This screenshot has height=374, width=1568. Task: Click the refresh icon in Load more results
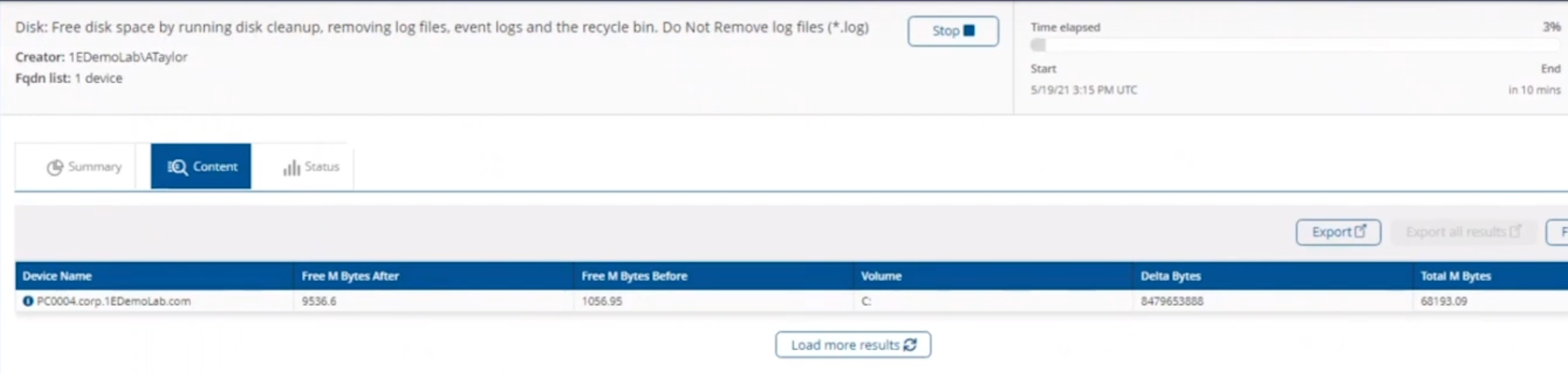tap(911, 345)
